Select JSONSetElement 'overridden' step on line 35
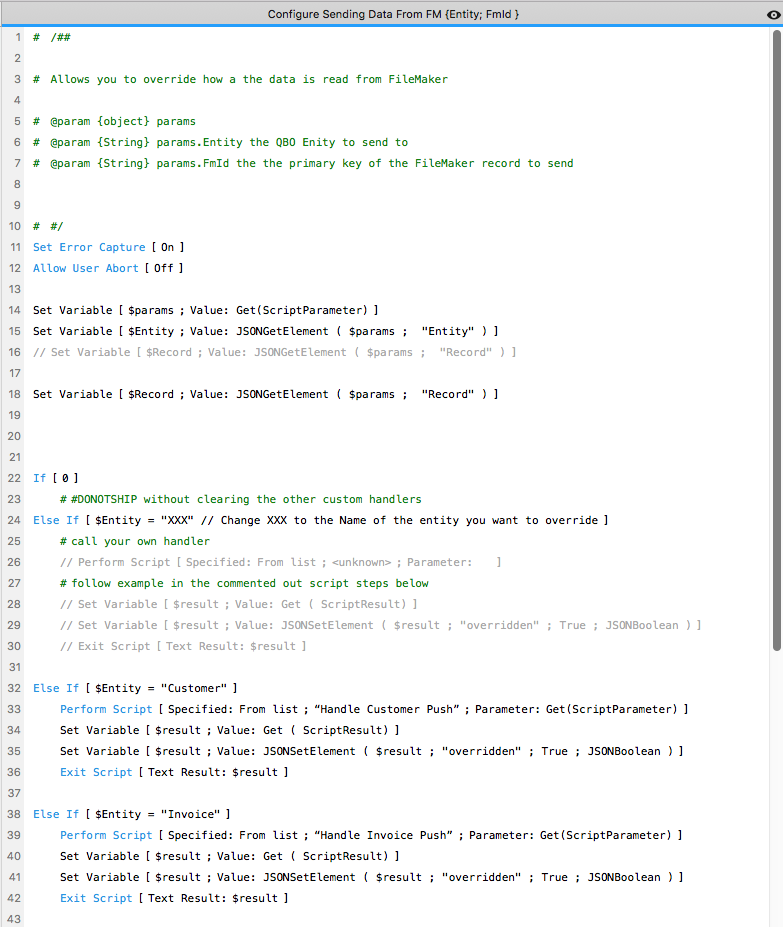Viewport: 783px width, 927px height. (x=371, y=751)
